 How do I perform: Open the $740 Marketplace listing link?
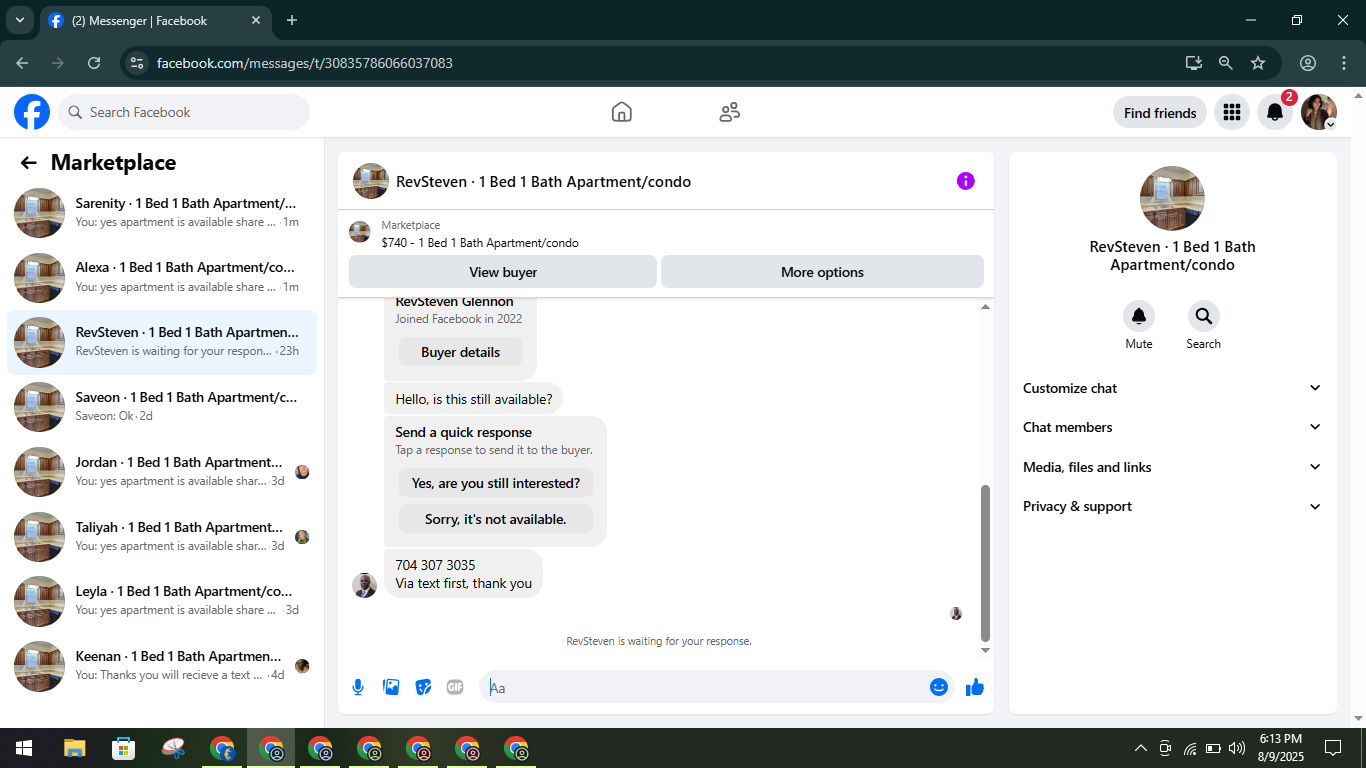[x=480, y=243]
